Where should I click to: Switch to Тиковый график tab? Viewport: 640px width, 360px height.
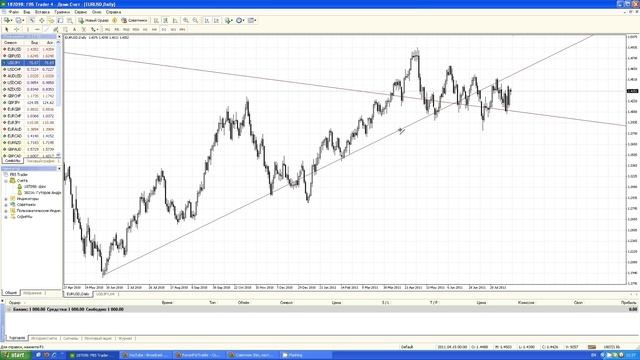click(41, 161)
